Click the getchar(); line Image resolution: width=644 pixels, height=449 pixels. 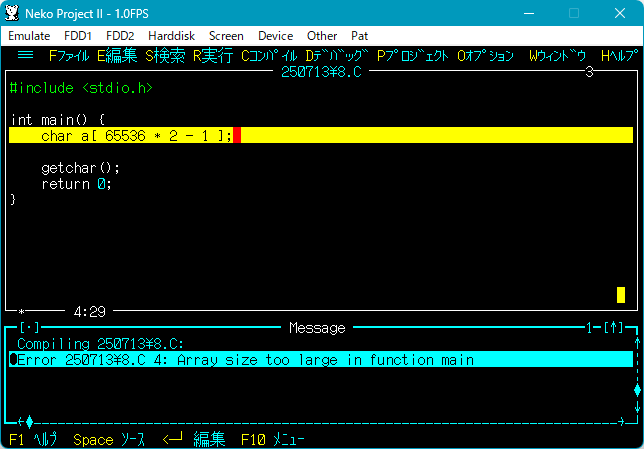point(80,168)
